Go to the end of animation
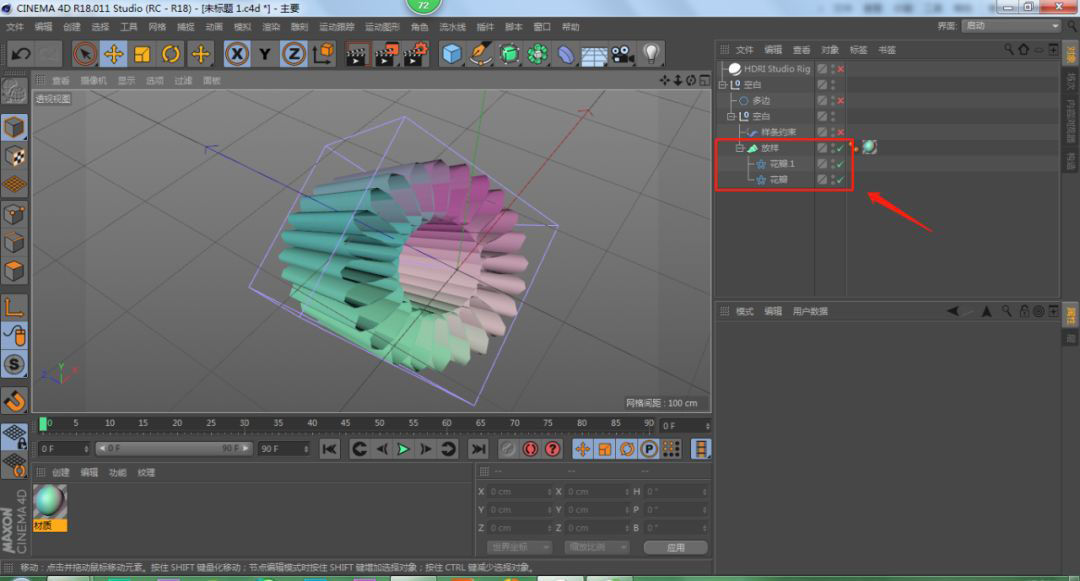The width and height of the screenshot is (1080, 581). (x=478, y=449)
